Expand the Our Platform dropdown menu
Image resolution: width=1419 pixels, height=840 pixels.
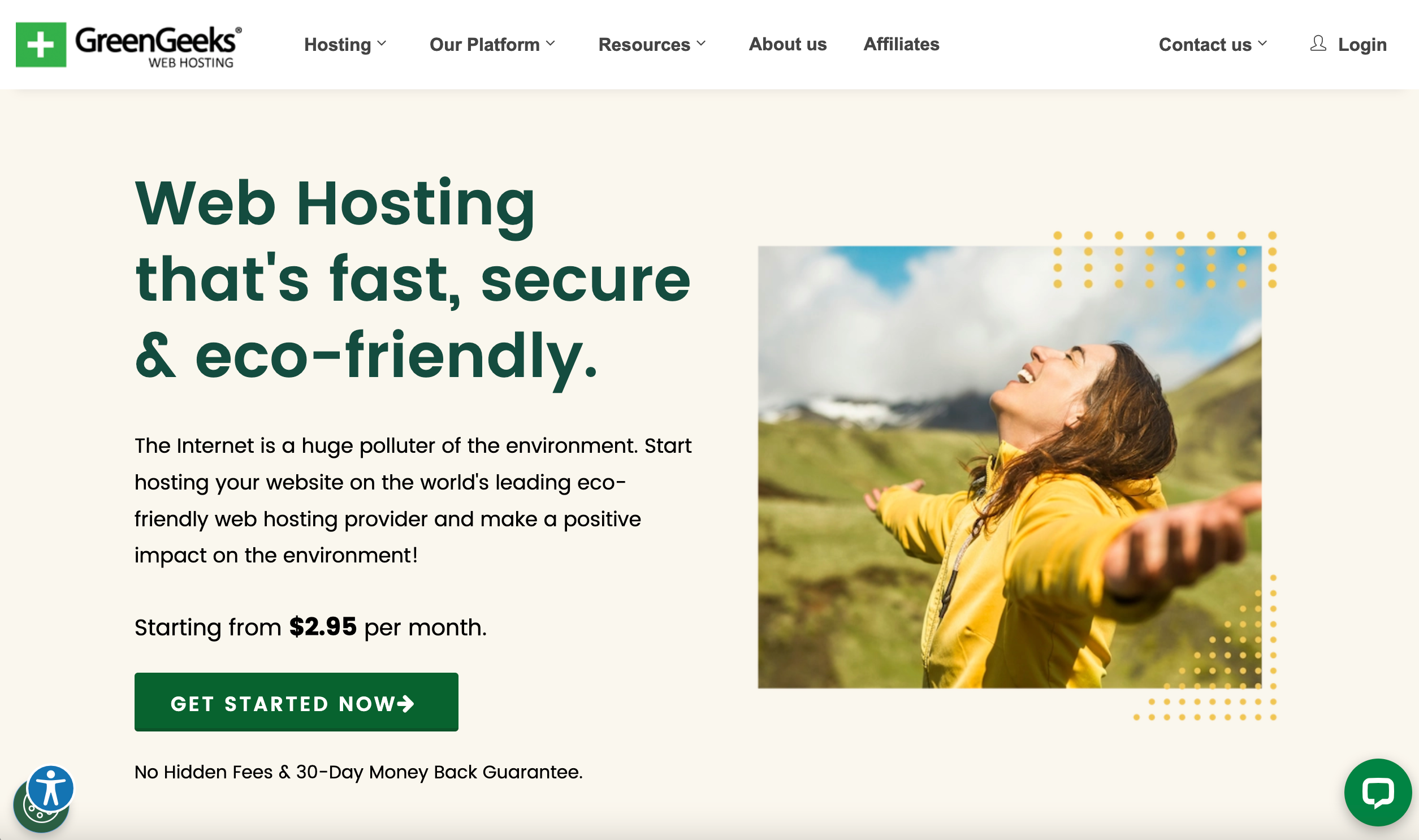click(x=491, y=44)
